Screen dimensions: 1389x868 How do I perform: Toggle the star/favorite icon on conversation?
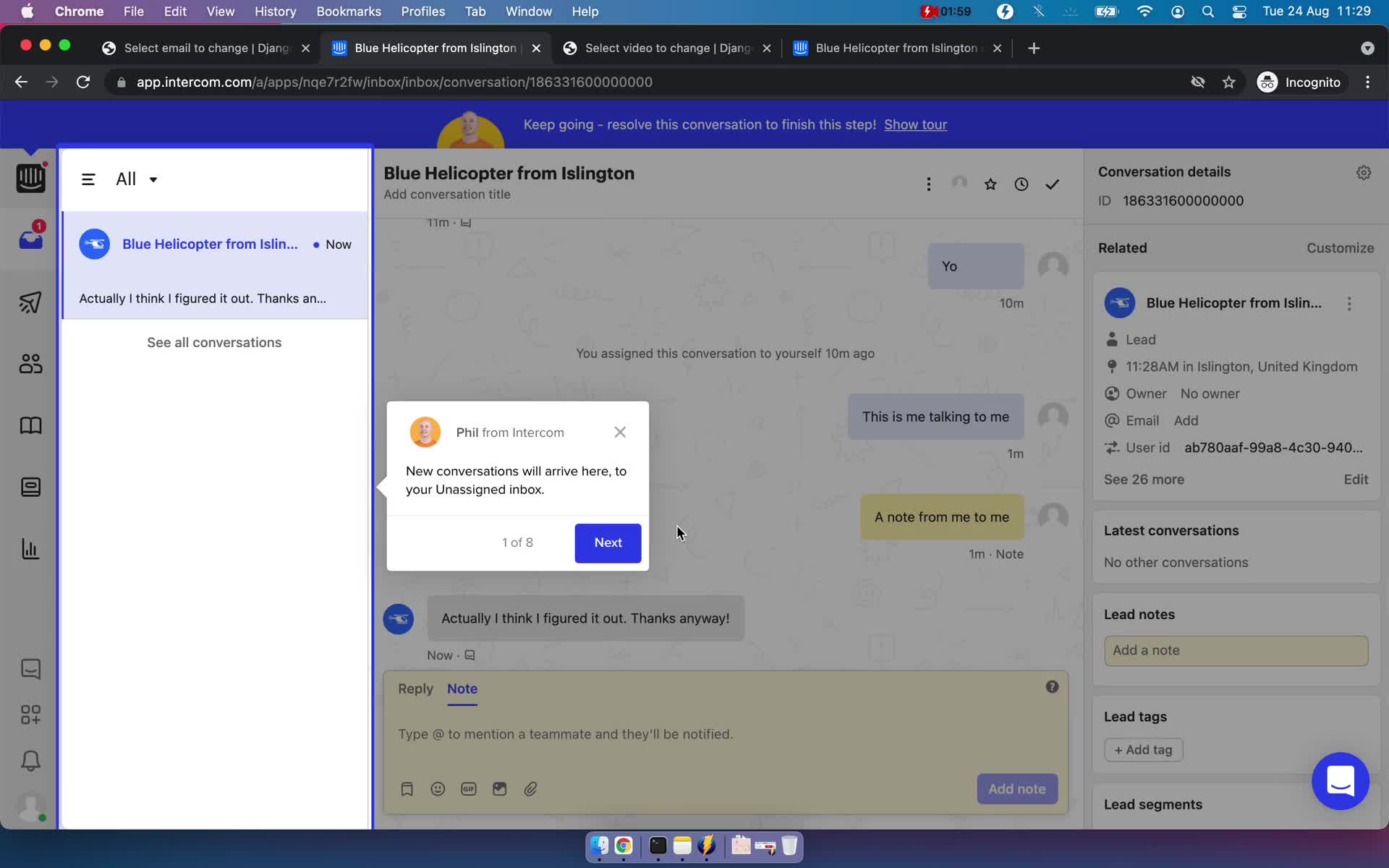click(990, 184)
